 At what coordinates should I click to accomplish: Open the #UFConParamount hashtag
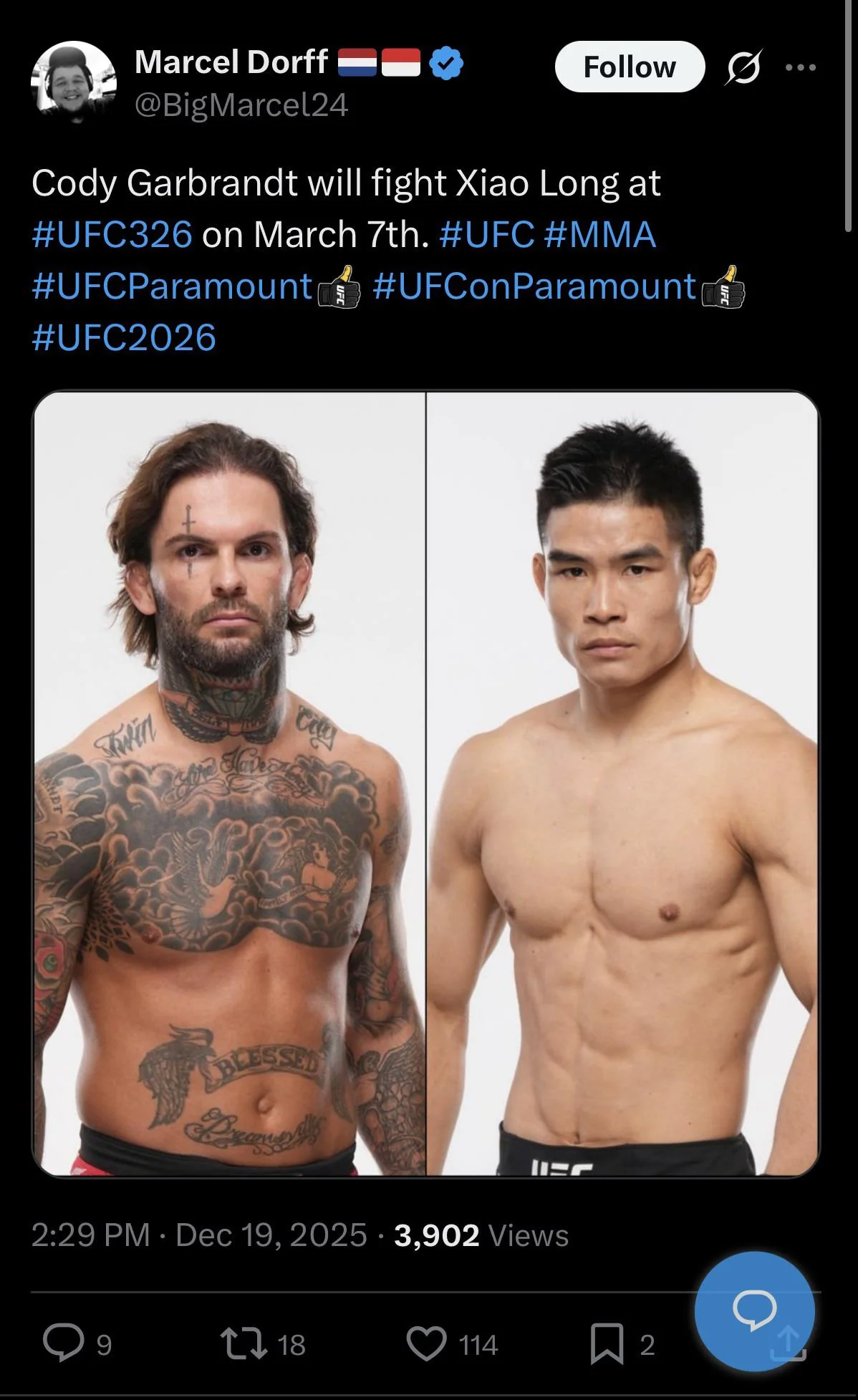[x=534, y=286]
